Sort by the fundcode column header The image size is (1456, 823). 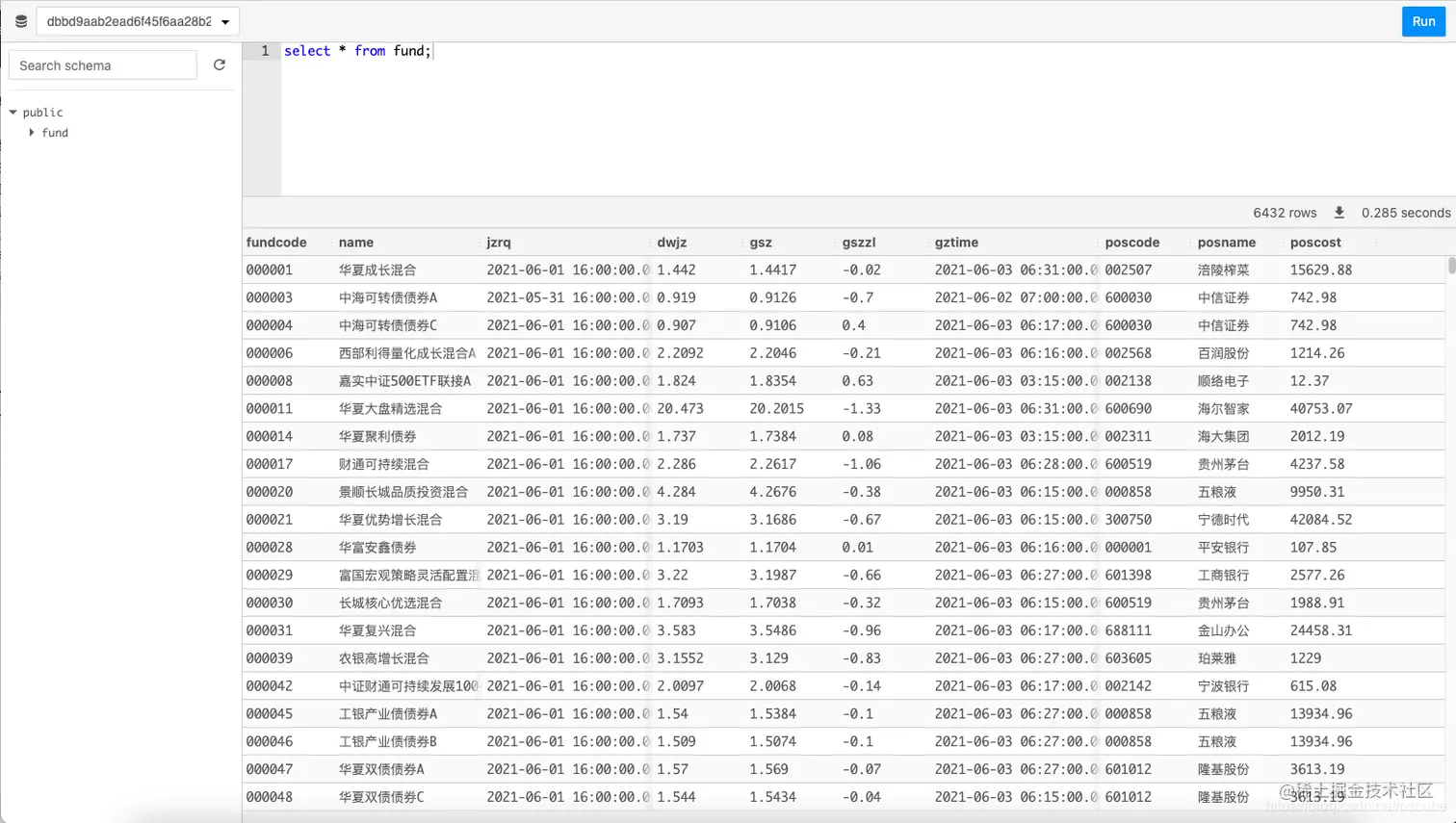(276, 243)
